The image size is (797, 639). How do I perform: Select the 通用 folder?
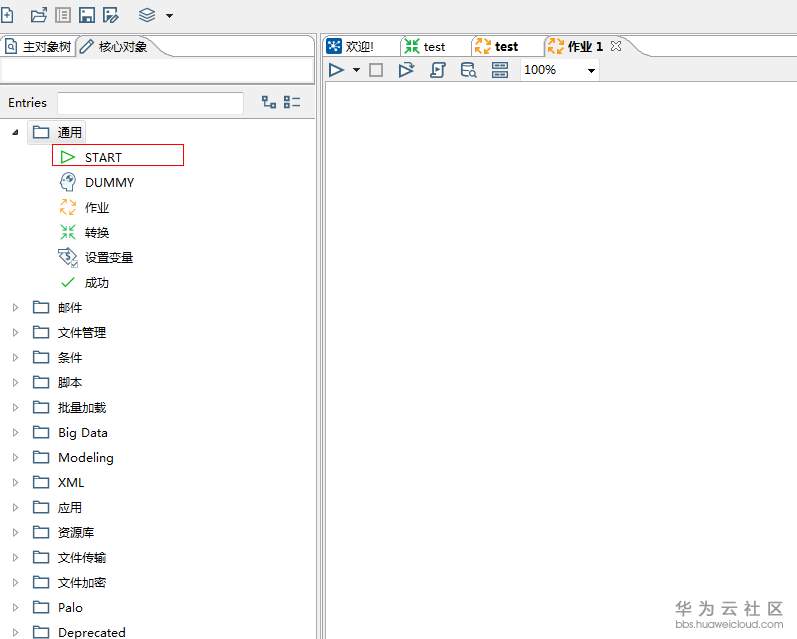point(57,133)
